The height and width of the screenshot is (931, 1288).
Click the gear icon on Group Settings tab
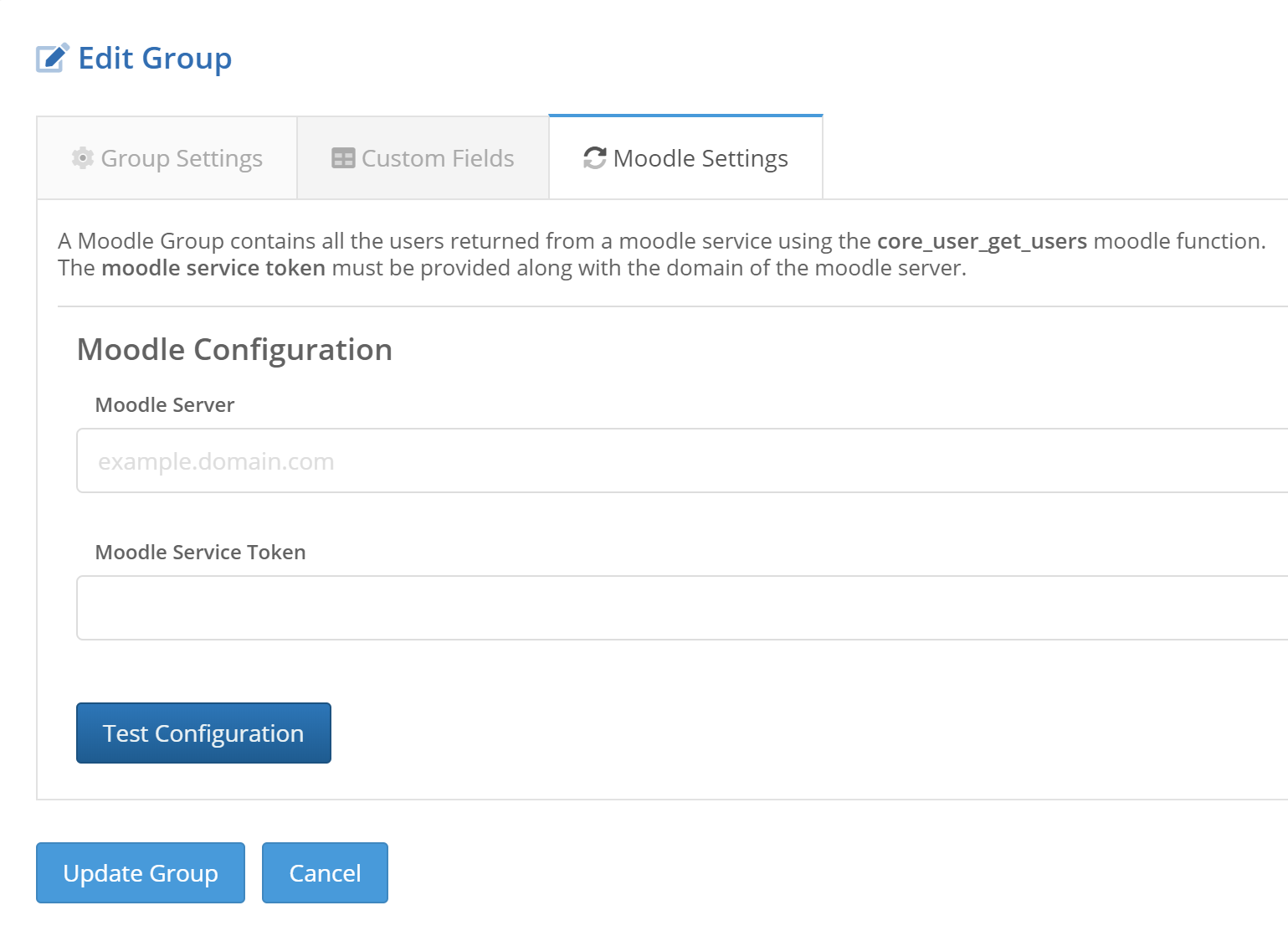click(82, 158)
